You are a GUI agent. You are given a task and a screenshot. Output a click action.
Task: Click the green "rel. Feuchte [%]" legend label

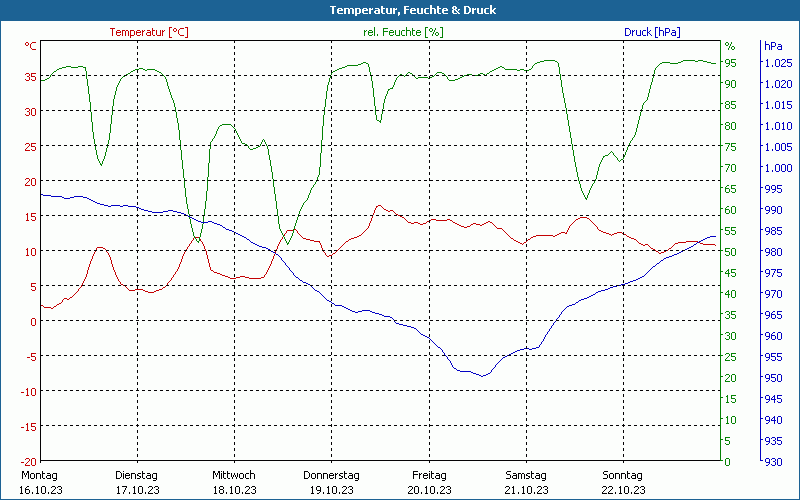click(x=403, y=32)
